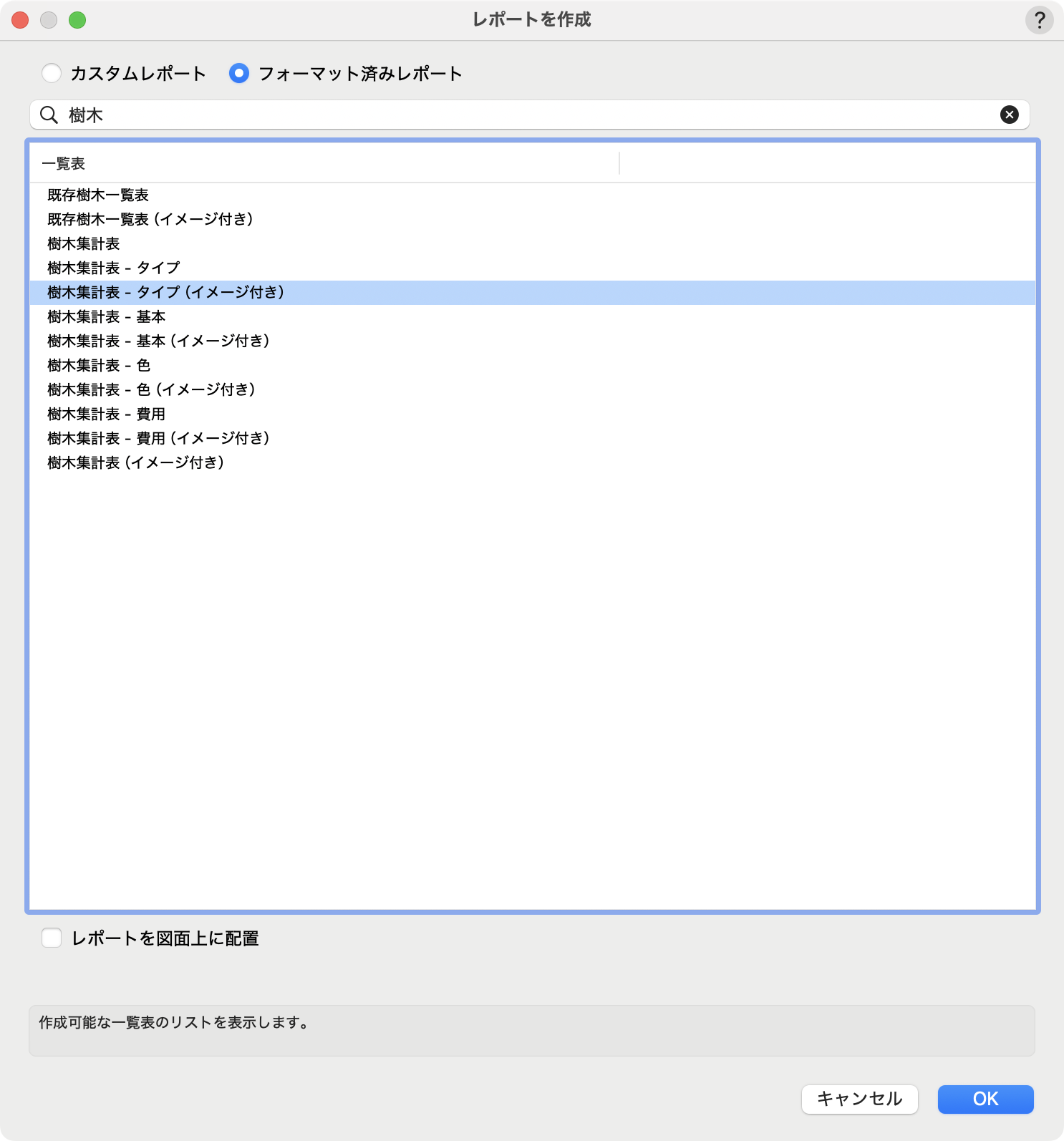
Task: Select 樹木集計表 - タイプ without images
Action: (x=114, y=268)
